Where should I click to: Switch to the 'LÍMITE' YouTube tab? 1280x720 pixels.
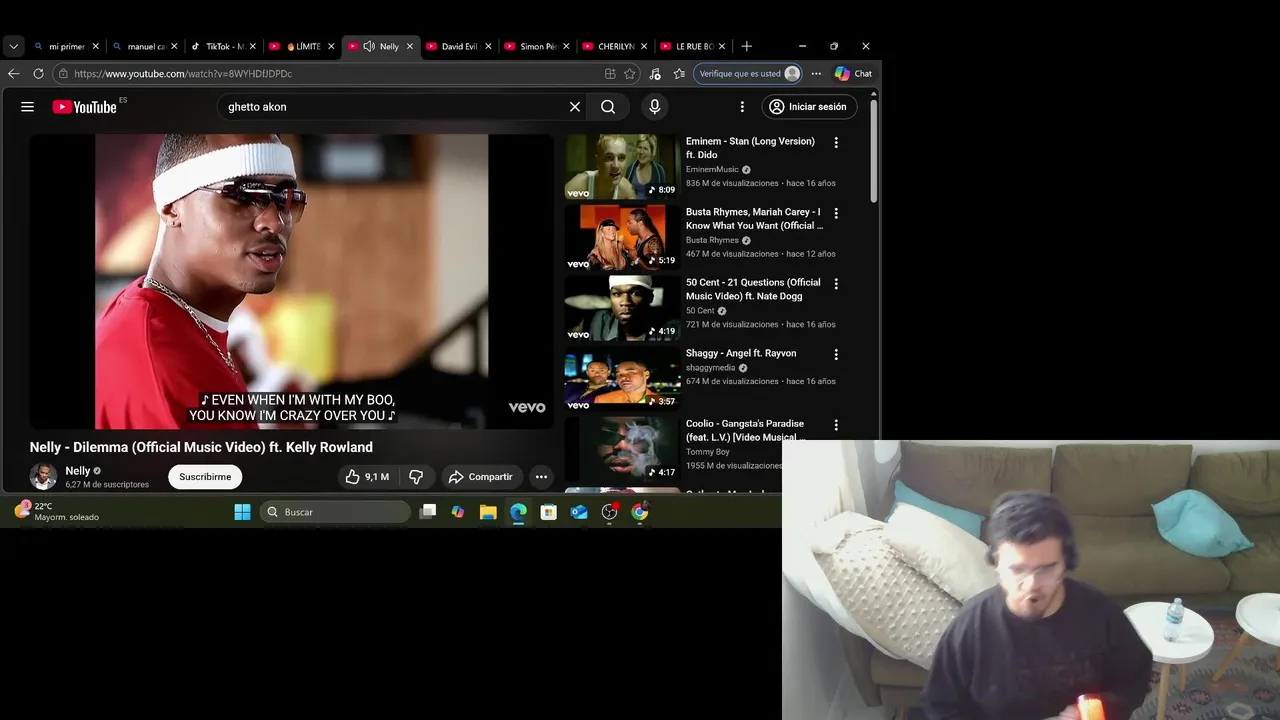pyautogui.click(x=300, y=46)
